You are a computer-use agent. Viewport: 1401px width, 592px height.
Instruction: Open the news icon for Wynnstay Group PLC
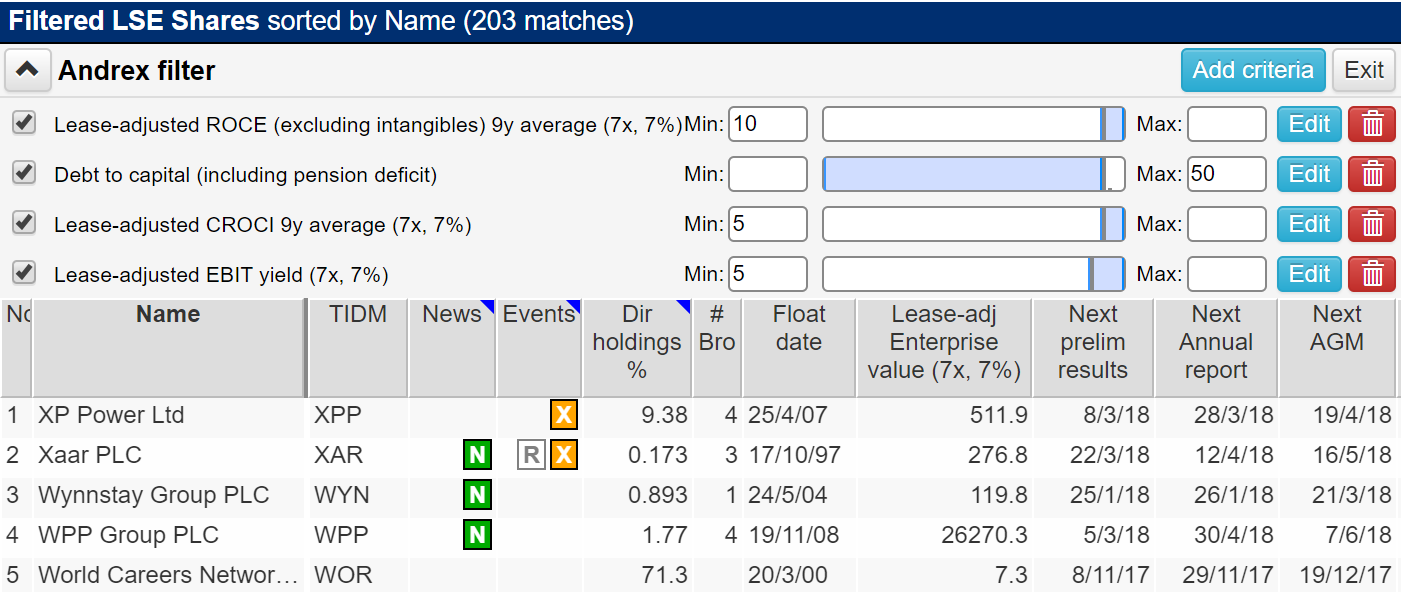point(477,495)
